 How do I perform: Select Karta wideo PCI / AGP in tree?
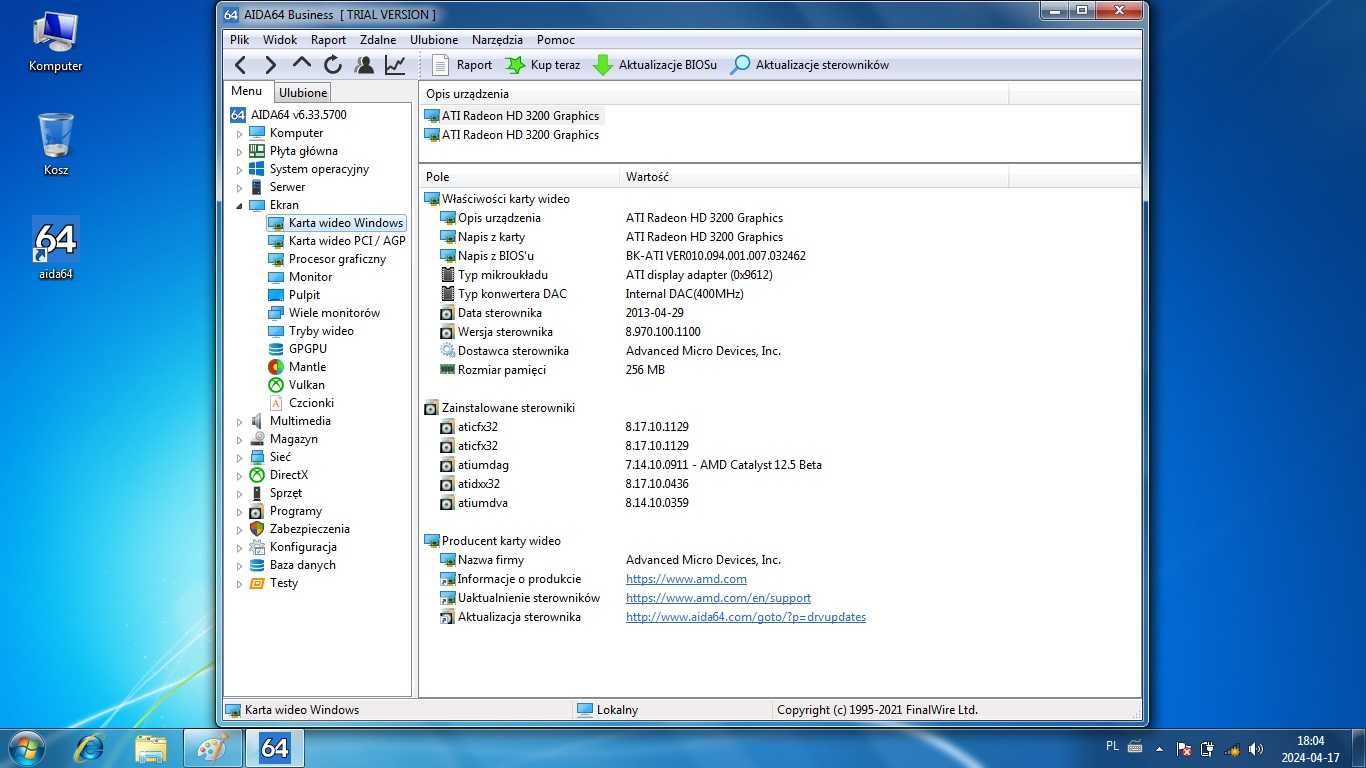click(347, 241)
